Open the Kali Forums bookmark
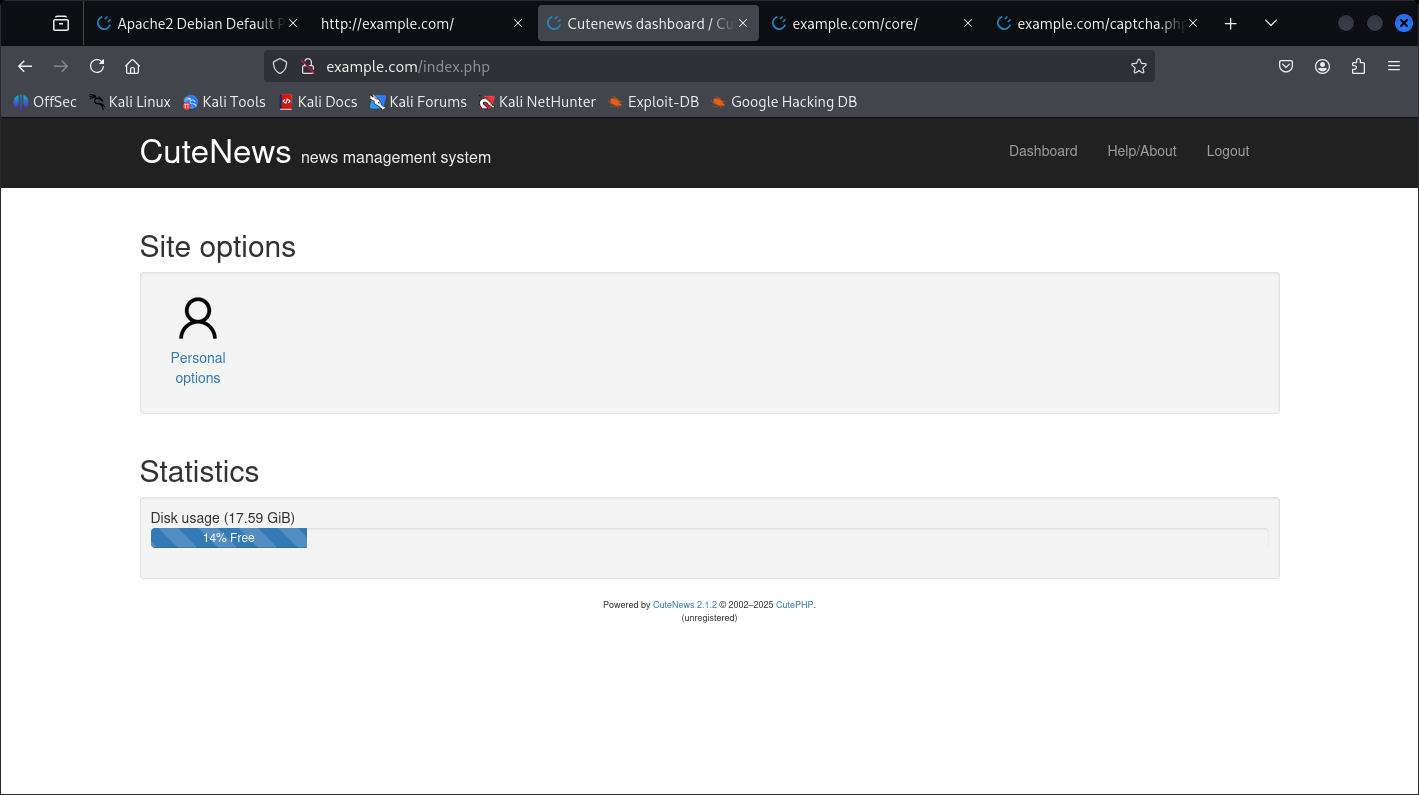Viewport: 1419px width, 795px height. [x=418, y=102]
